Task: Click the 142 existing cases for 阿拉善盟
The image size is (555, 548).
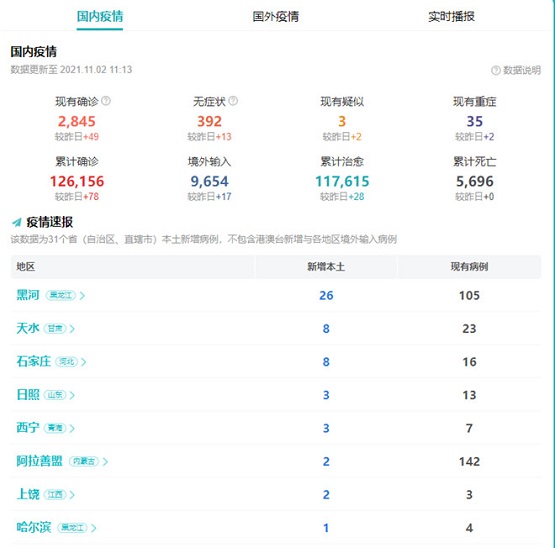Action: pos(469,461)
